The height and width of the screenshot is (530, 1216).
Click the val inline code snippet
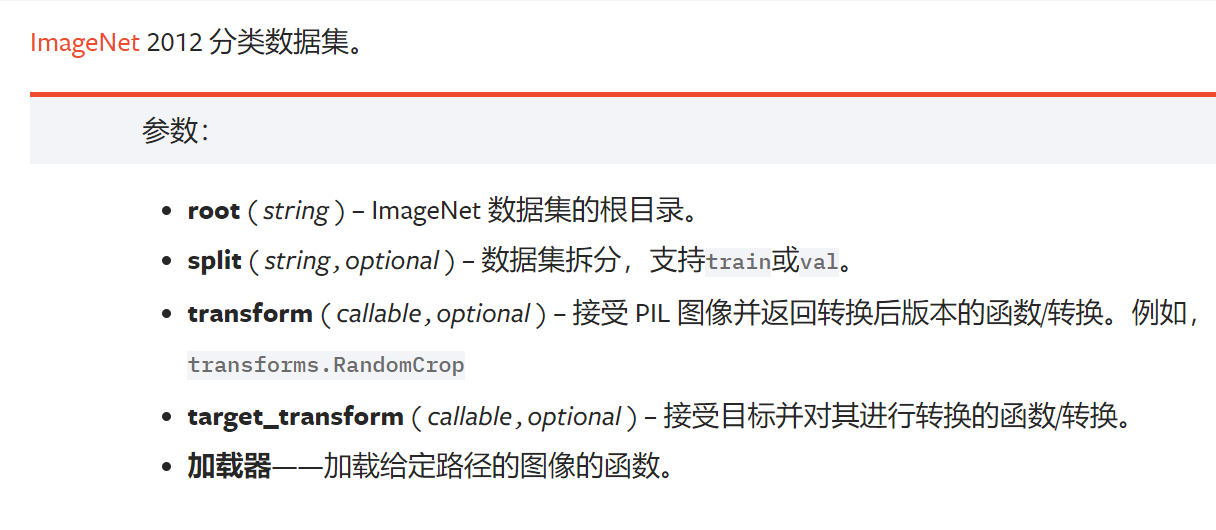tap(819, 262)
